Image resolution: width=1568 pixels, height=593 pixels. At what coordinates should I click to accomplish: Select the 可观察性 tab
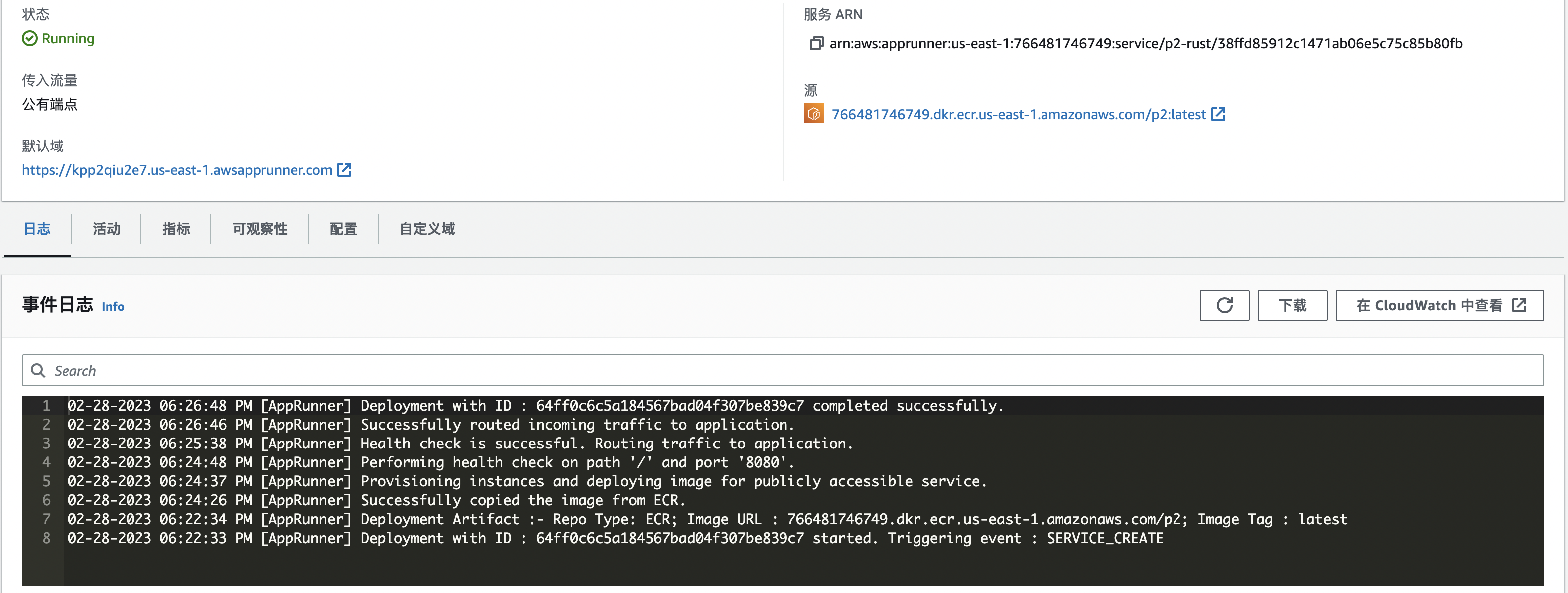coord(260,229)
